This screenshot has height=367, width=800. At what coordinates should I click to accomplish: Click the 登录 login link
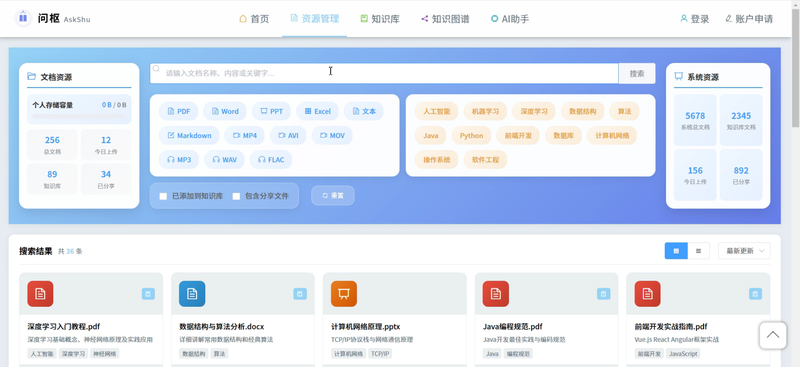[695, 19]
